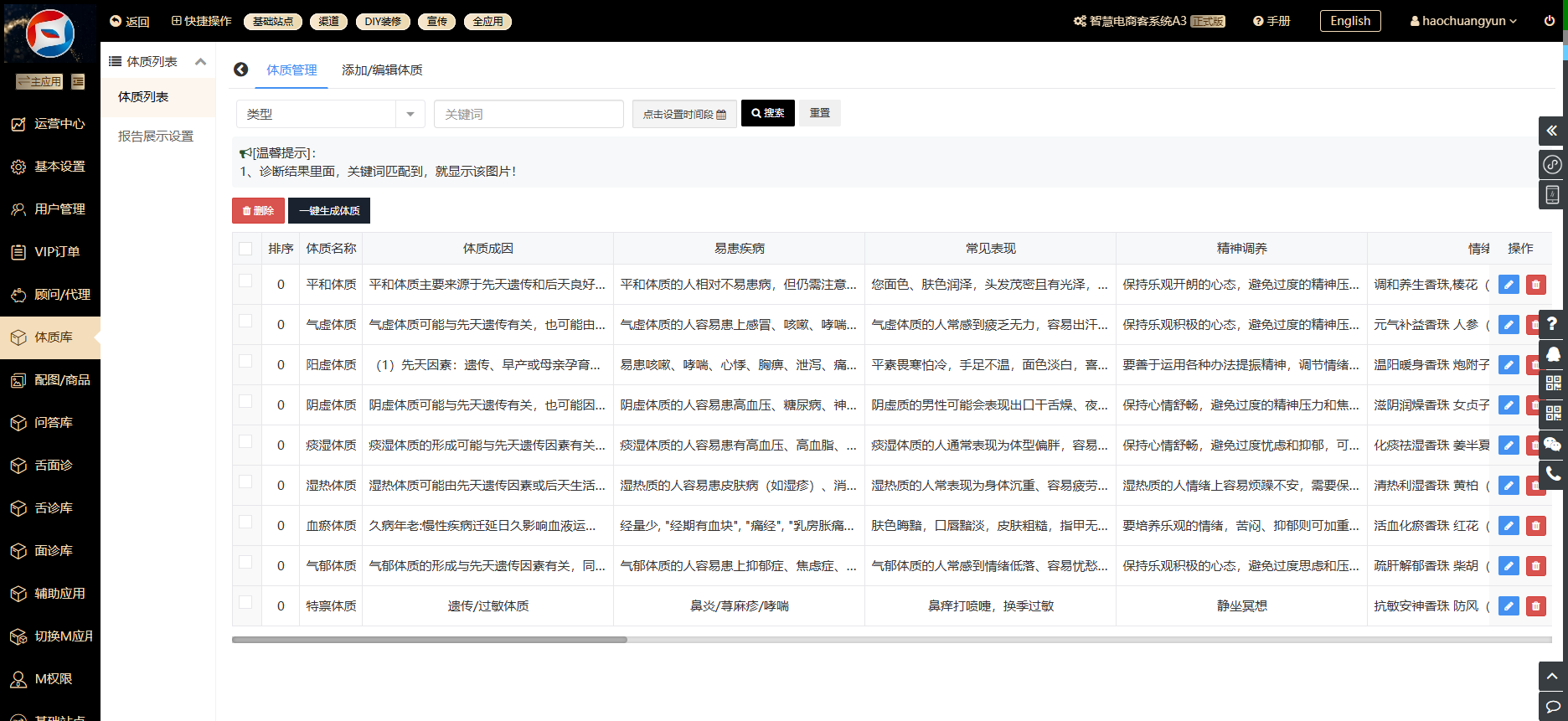1568x721 pixels.
Task: Click the 一键生成体质 button
Action: click(329, 211)
